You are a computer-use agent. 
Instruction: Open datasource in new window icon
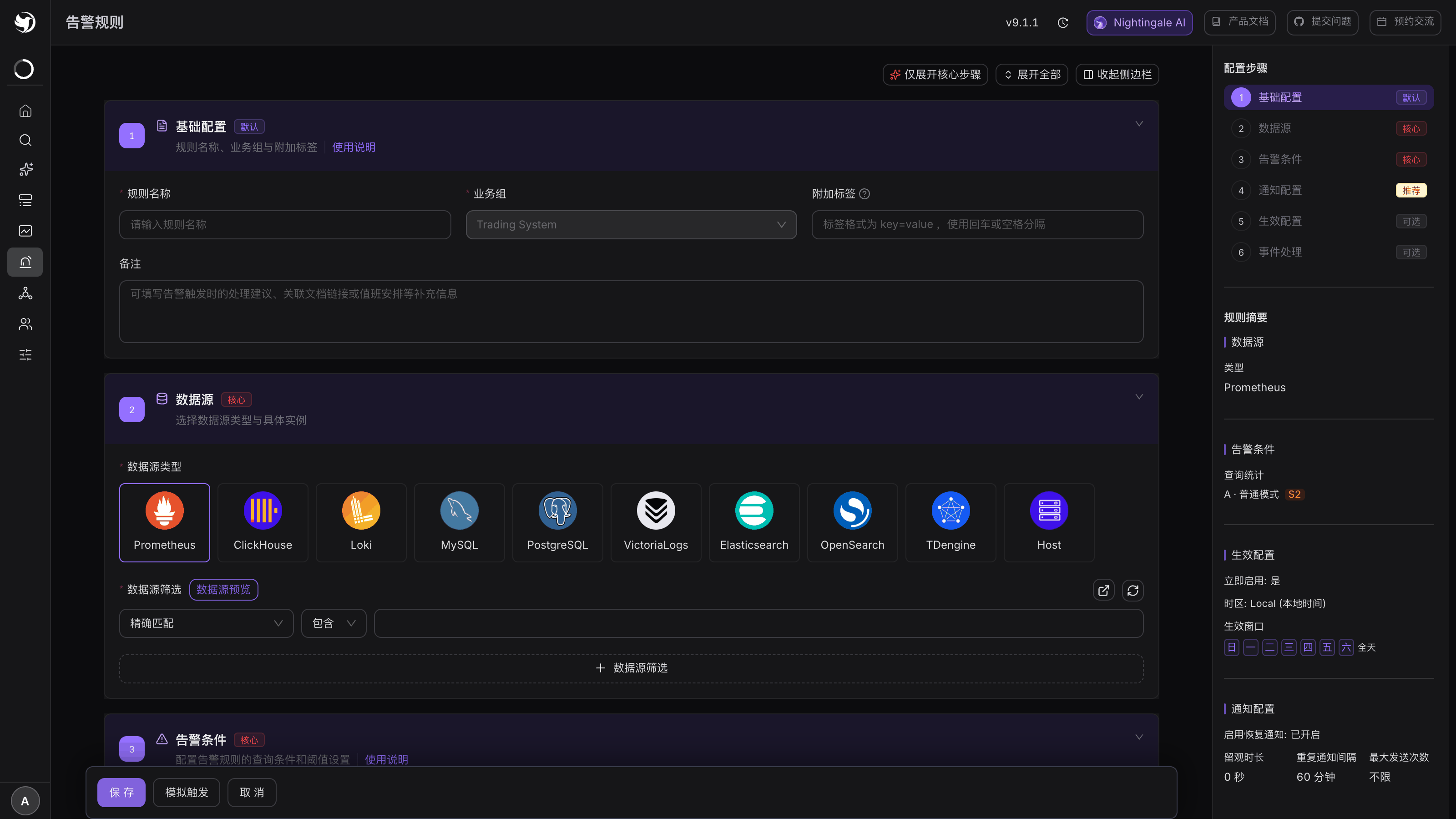tap(1103, 590)
